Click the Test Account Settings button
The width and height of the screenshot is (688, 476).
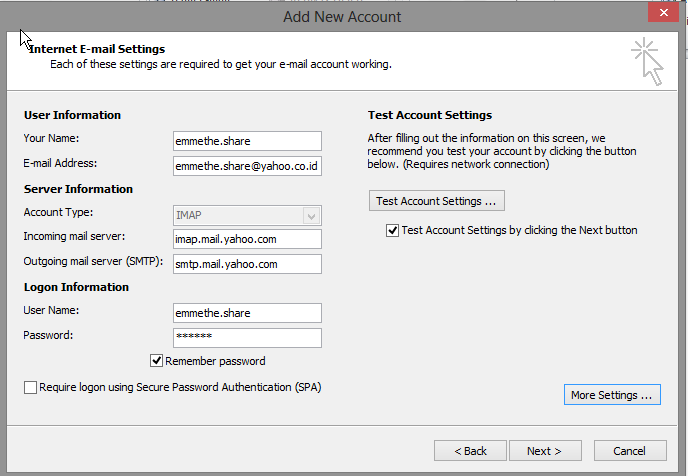pos(437,201)
